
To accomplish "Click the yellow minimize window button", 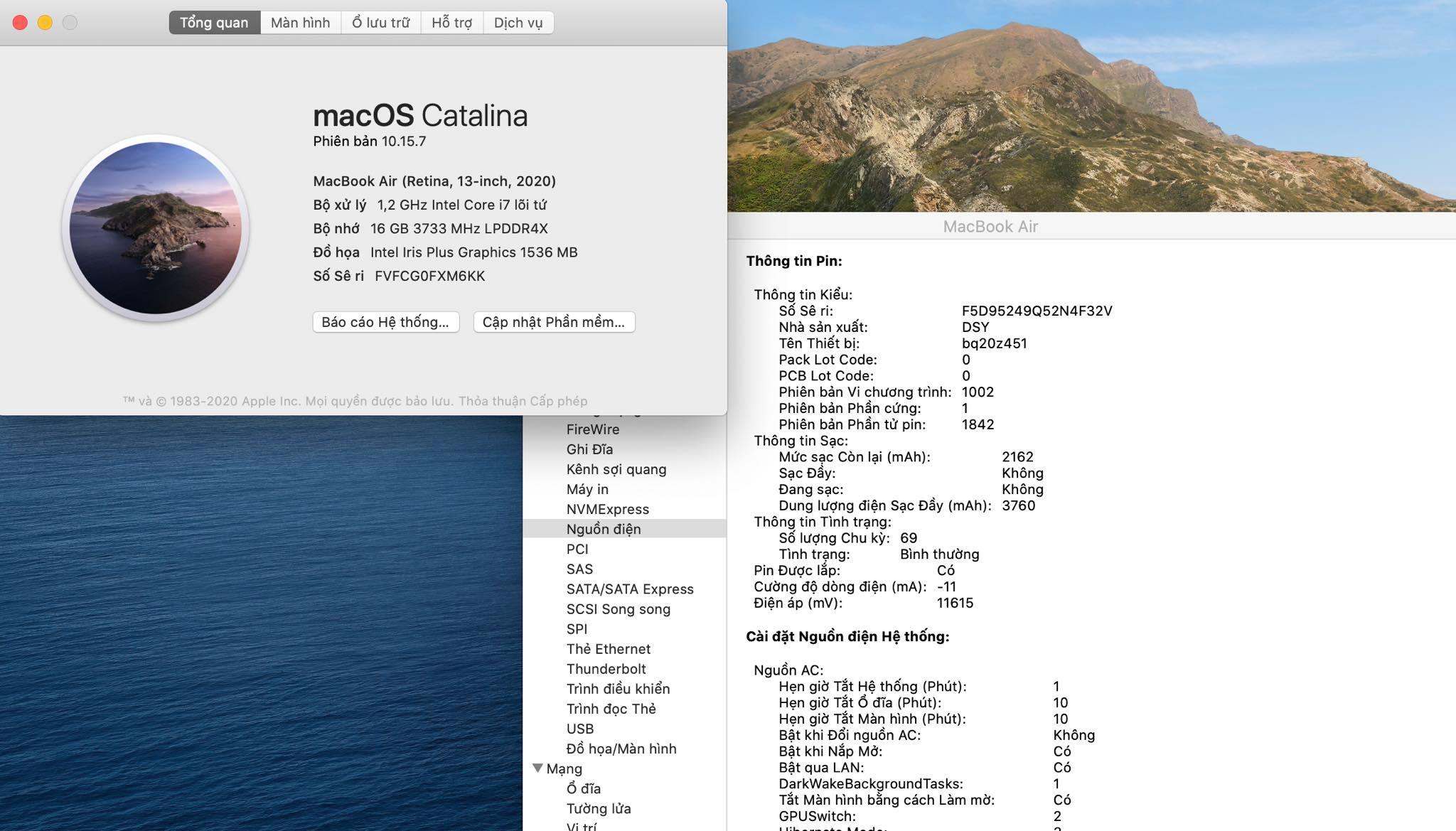I will (x=45, y=23).
